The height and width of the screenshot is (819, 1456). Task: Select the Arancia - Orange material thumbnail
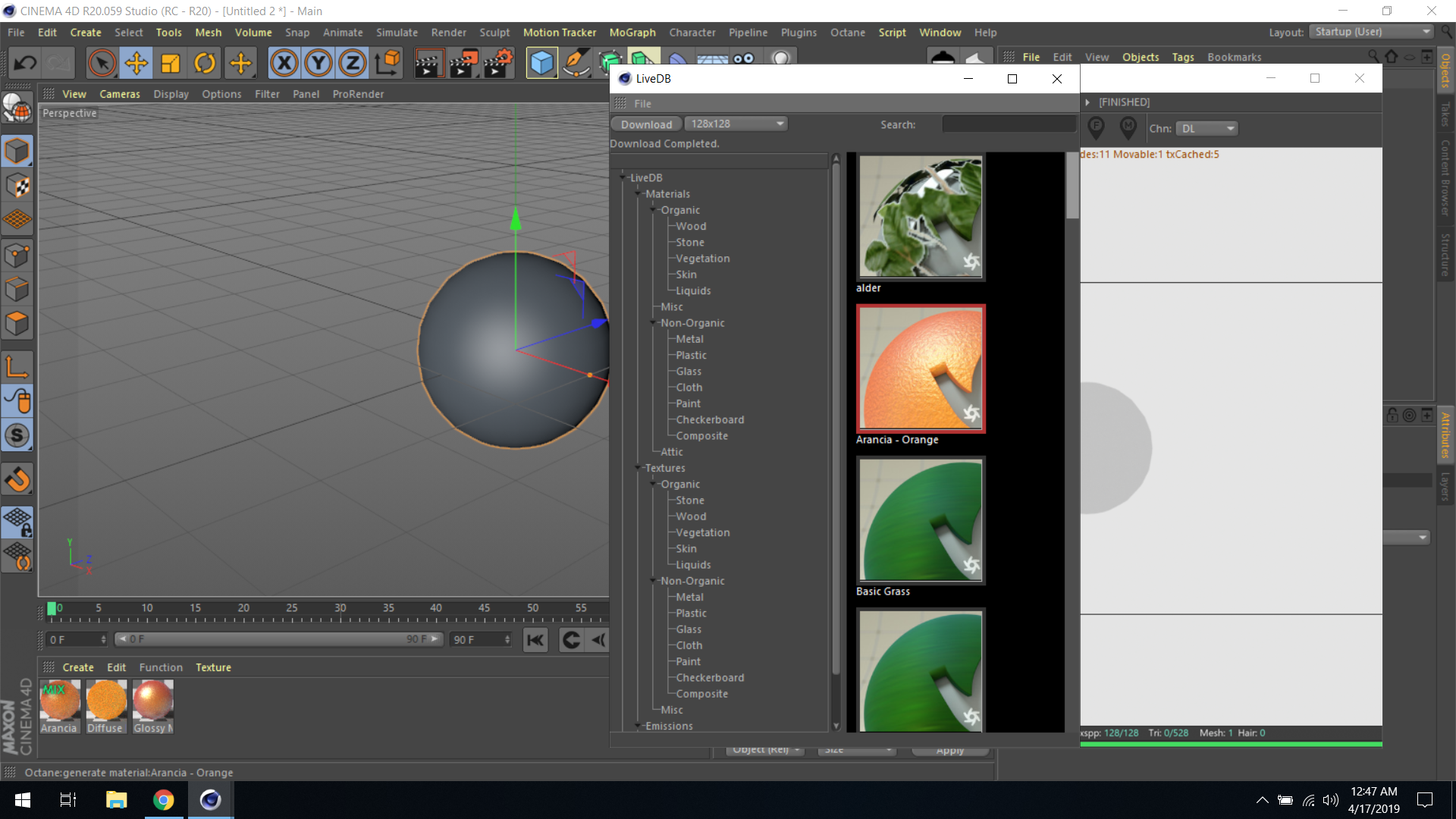coord(920,369)
